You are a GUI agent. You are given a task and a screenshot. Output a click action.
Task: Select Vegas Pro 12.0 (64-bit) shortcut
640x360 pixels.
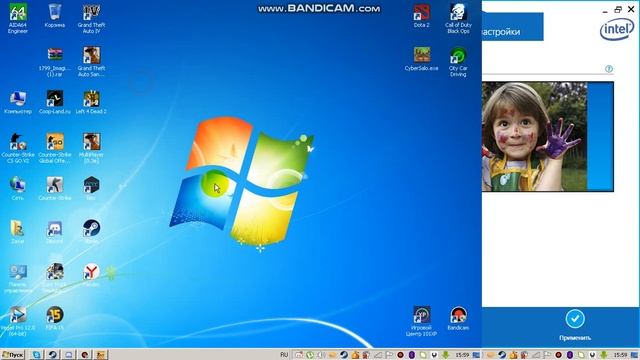tap(18, 321)
